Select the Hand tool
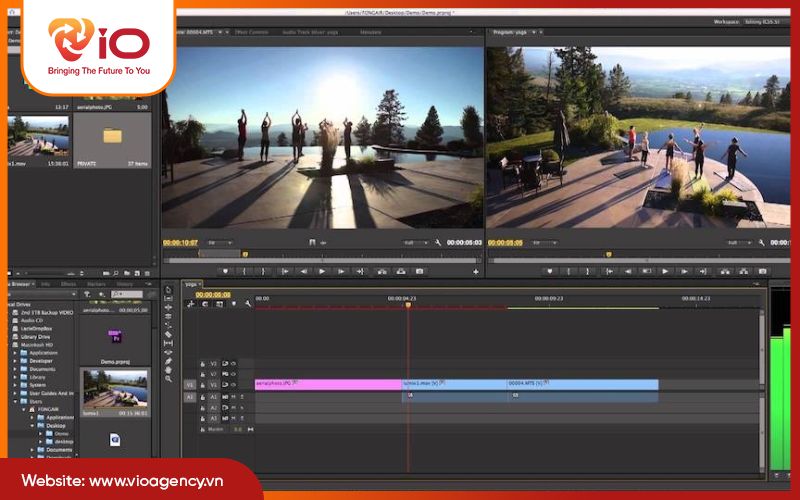This screenshot has width=800, height=500. click(x=168, y=370)
